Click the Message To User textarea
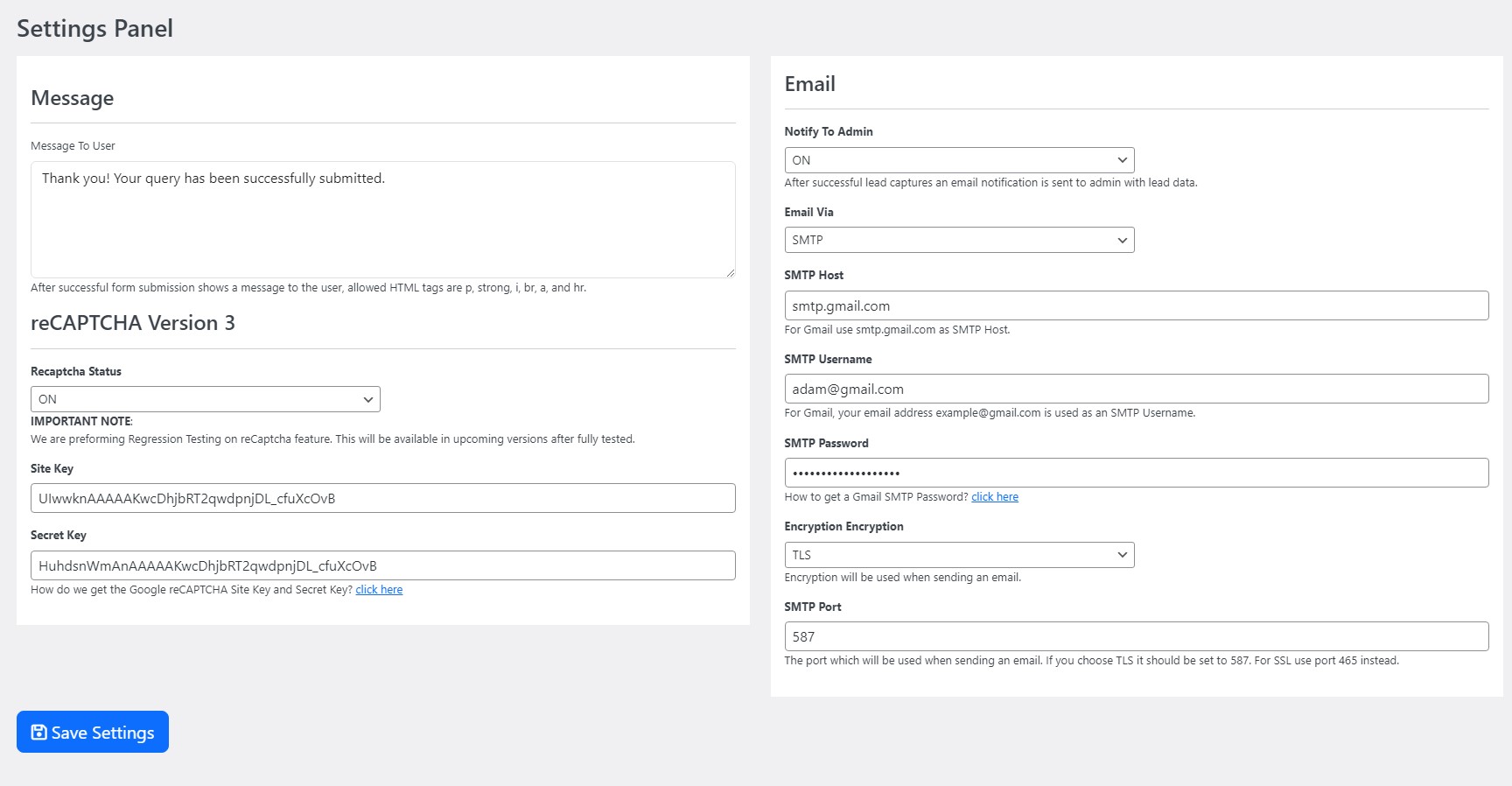 [383, 220]
